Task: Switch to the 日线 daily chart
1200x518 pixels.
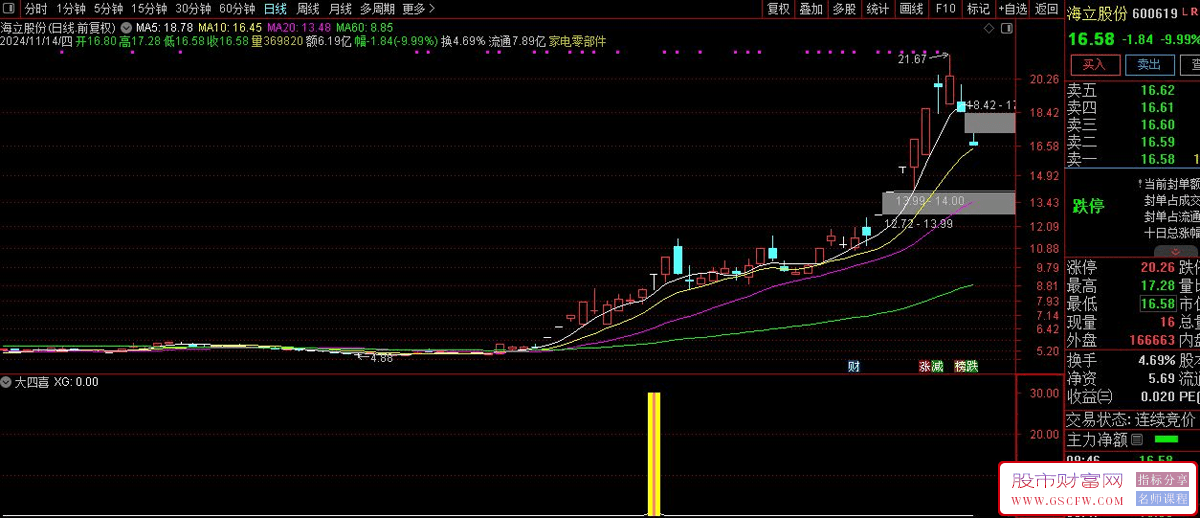Action: pos(275,9)
